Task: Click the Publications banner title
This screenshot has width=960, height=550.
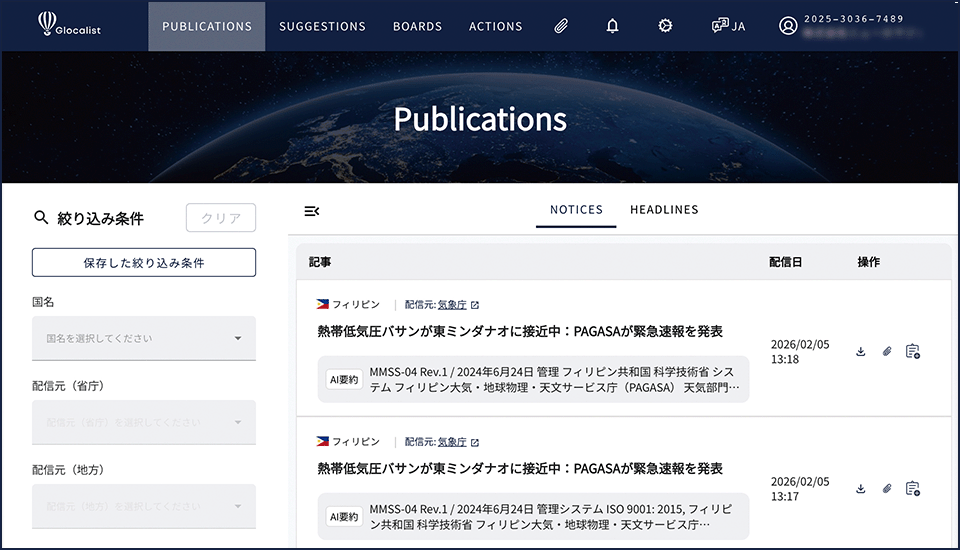Action: 480,119
